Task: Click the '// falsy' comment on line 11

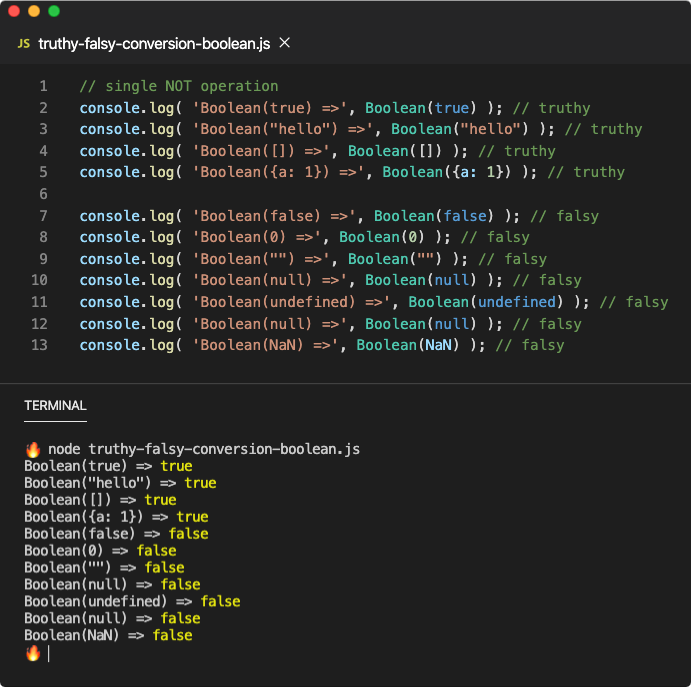Action: pyautogui.click(x=634, y=302)
